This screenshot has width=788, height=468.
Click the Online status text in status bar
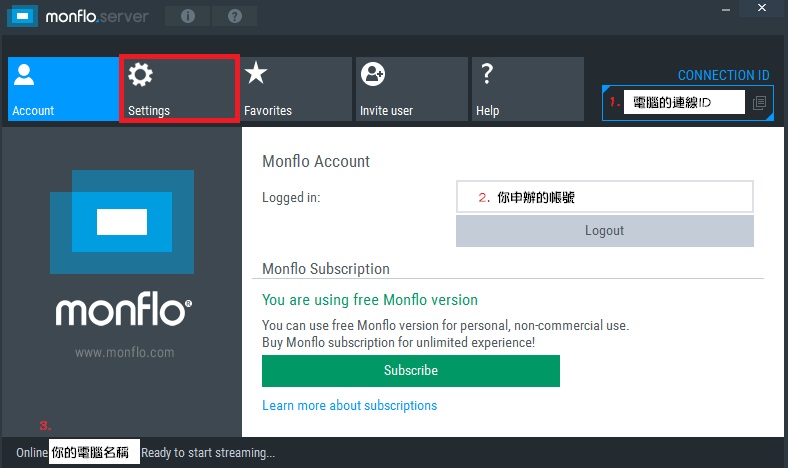(x=32, y=453)
